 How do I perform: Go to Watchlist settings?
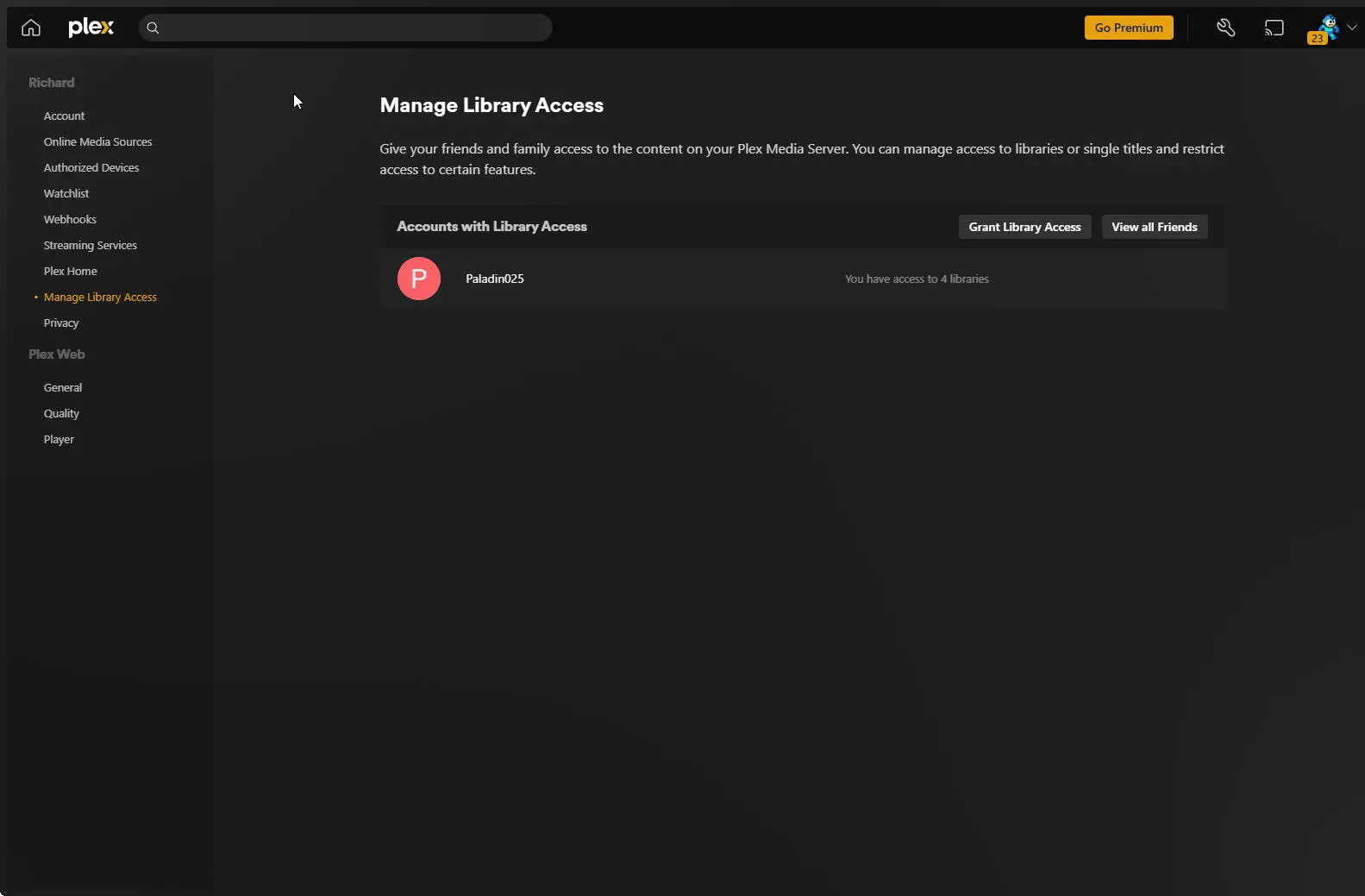point(66,193)
